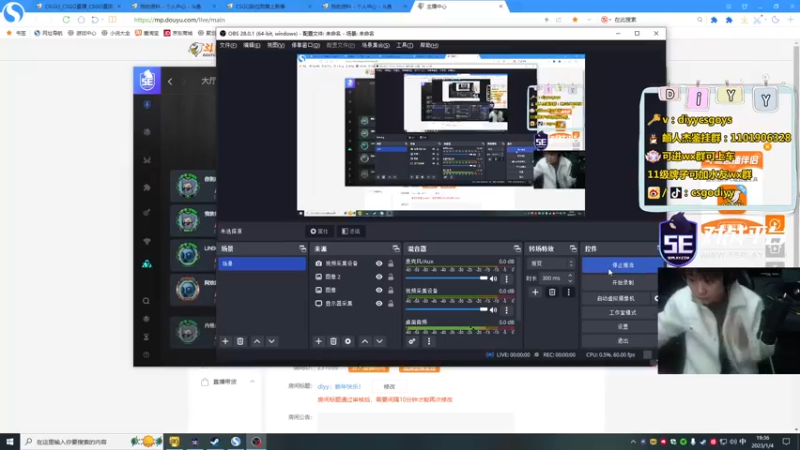Open 设置 from OBS Controls
This screenshot has height=450, width=800.
pos(622,327)
